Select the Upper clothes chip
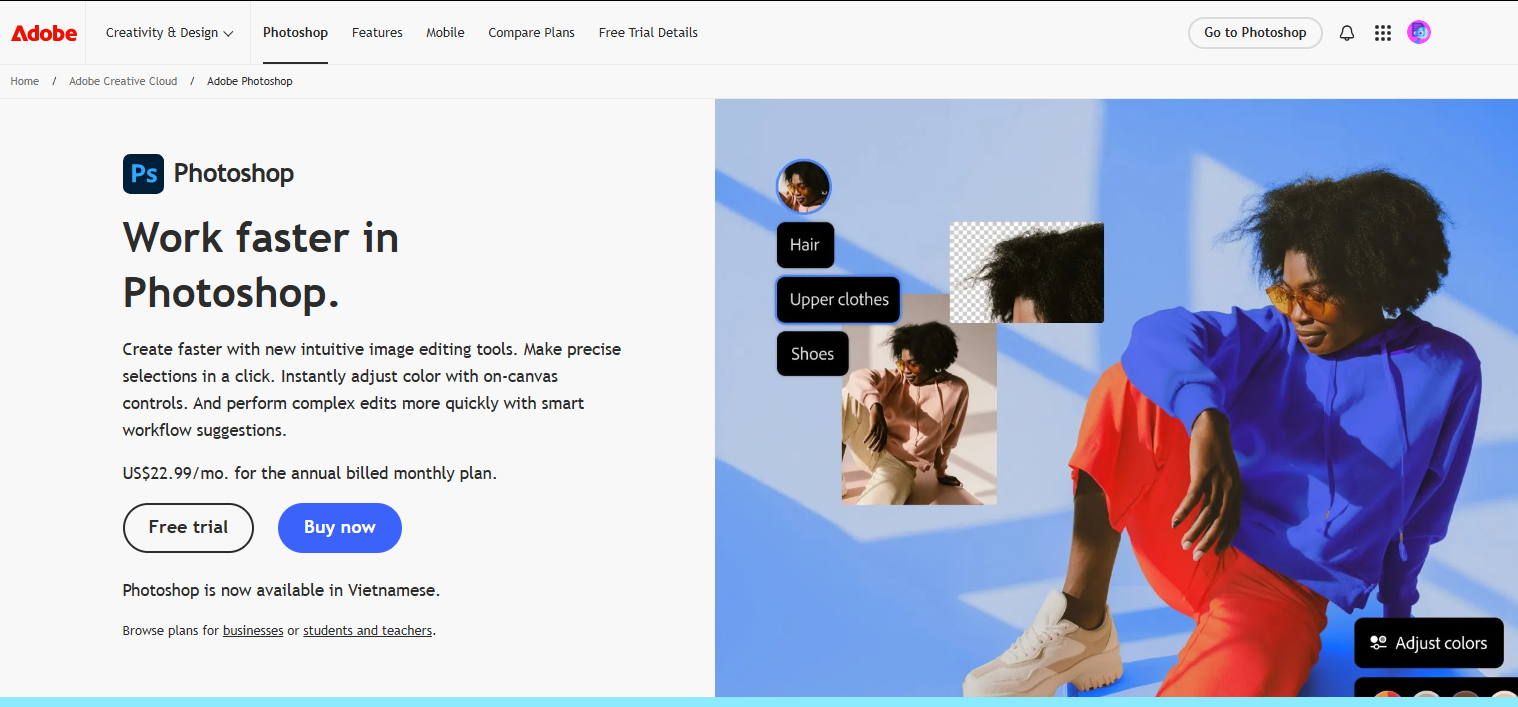Image resolution: width=1518 pixels, height=707 pixels. click(839, 299)
